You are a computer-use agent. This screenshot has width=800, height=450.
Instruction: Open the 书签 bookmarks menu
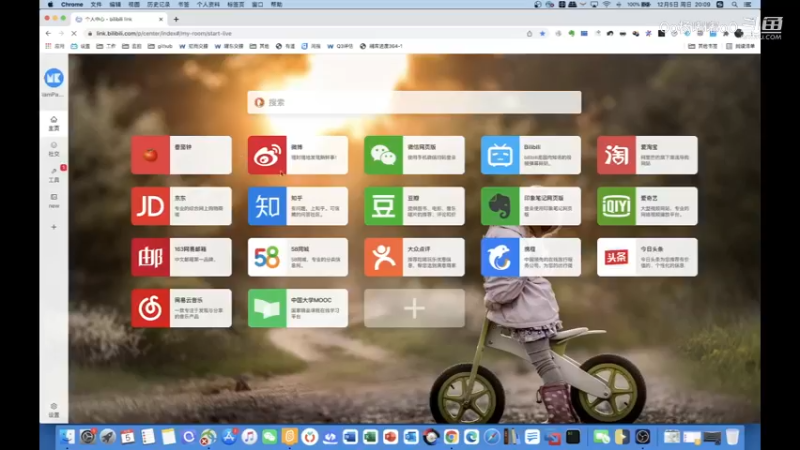[184, 4]
